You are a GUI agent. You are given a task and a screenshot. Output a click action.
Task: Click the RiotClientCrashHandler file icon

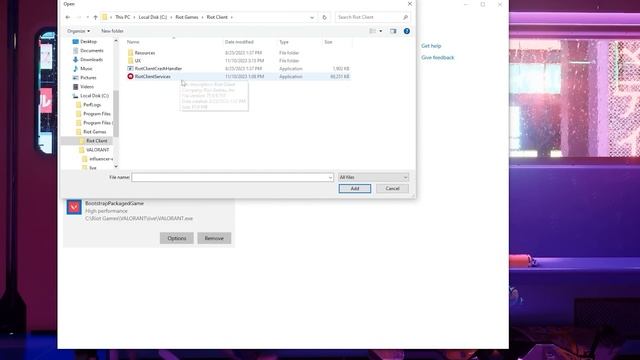coord(130,69)
